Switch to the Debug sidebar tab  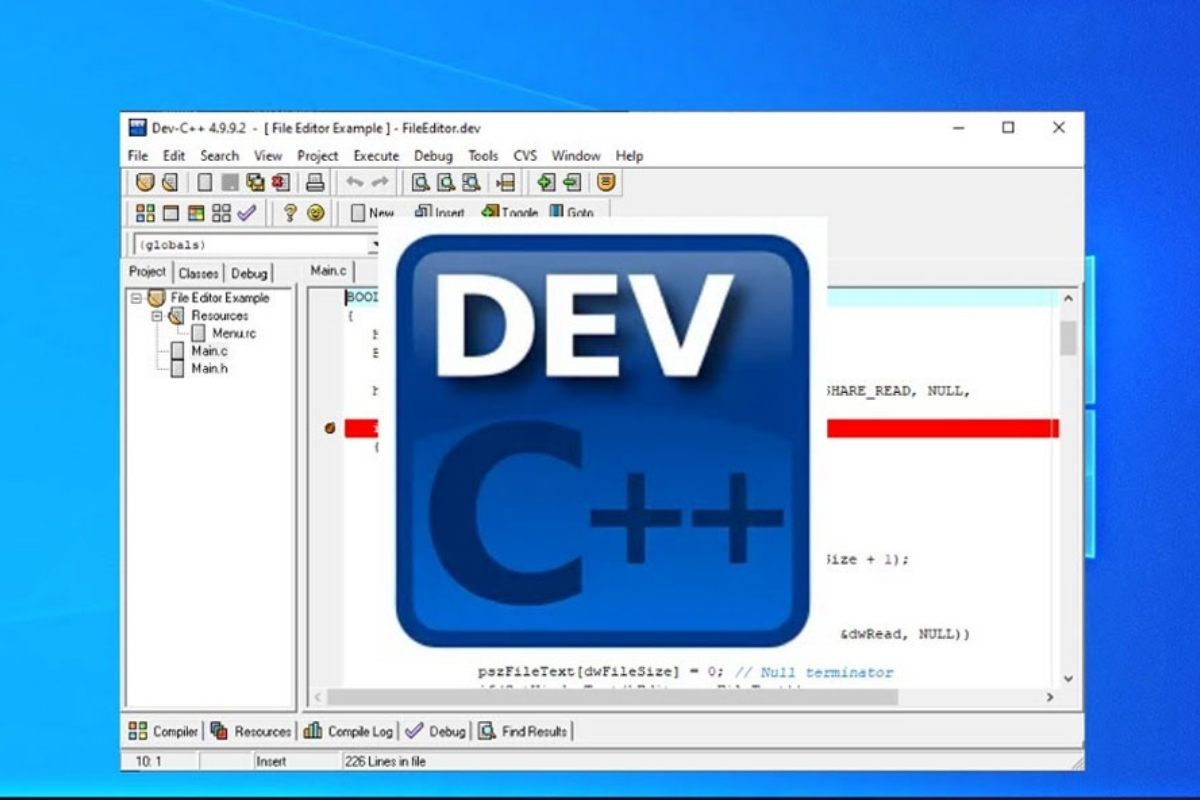pyautogui.click(x=249, y=273)
